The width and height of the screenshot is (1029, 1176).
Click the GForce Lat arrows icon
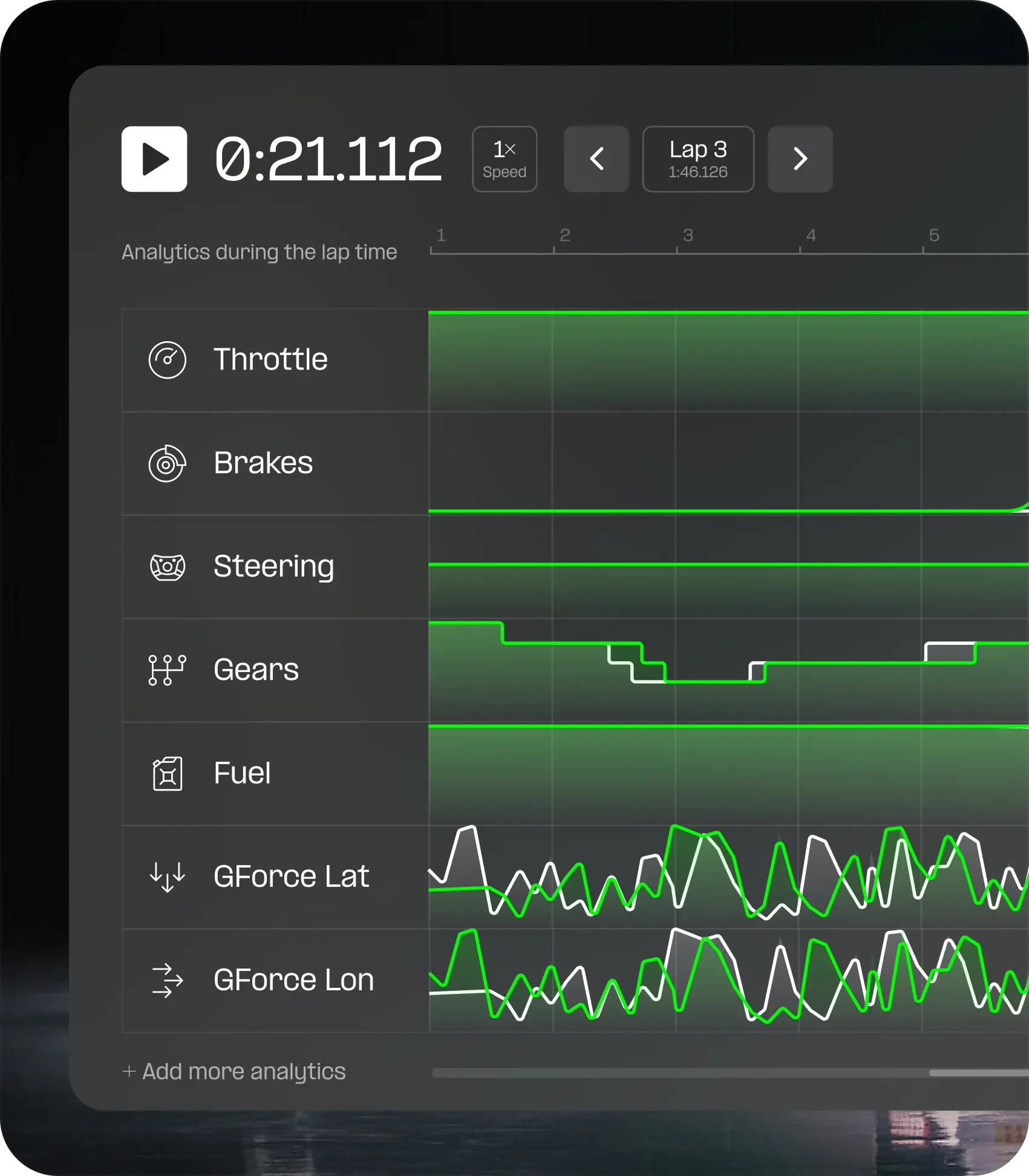168,877
